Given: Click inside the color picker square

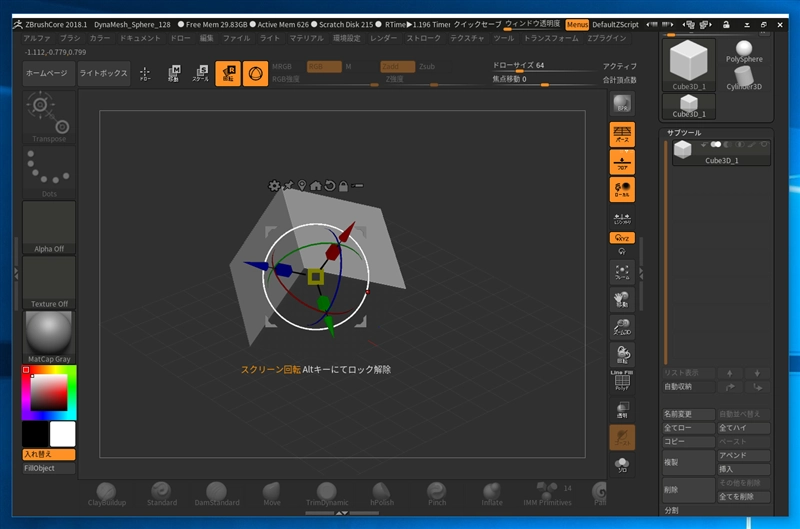Looking at the screenshot, I should [x=49, y=392].
